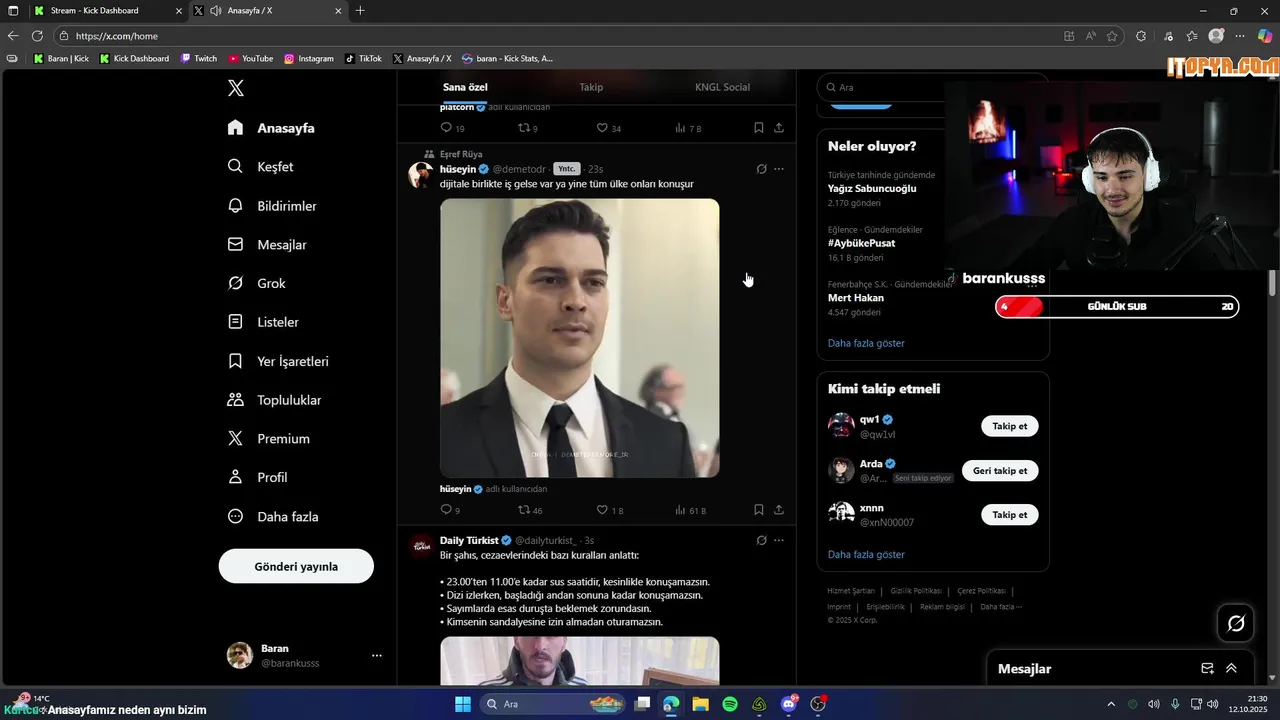Like hüseyin's post

click(609, 510)
